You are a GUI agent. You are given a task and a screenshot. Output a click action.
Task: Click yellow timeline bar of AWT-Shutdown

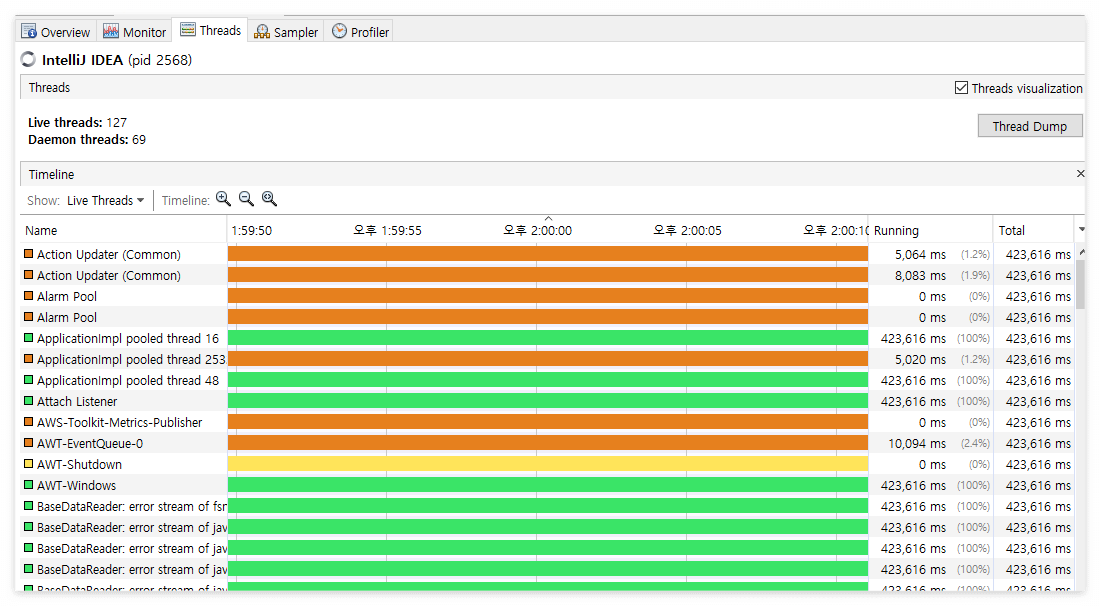[x=547, y=464]
